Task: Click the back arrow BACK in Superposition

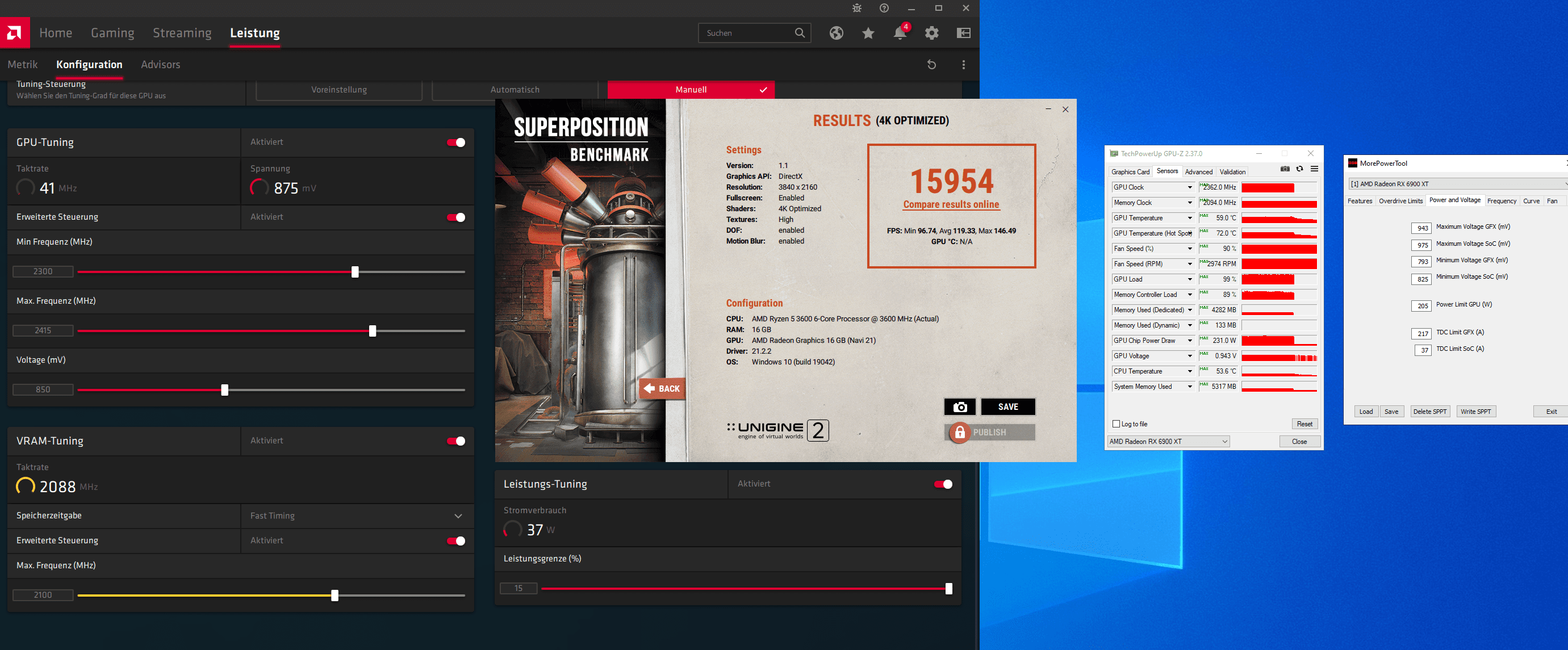Action: pyautogui.click(x=662, y=388)
